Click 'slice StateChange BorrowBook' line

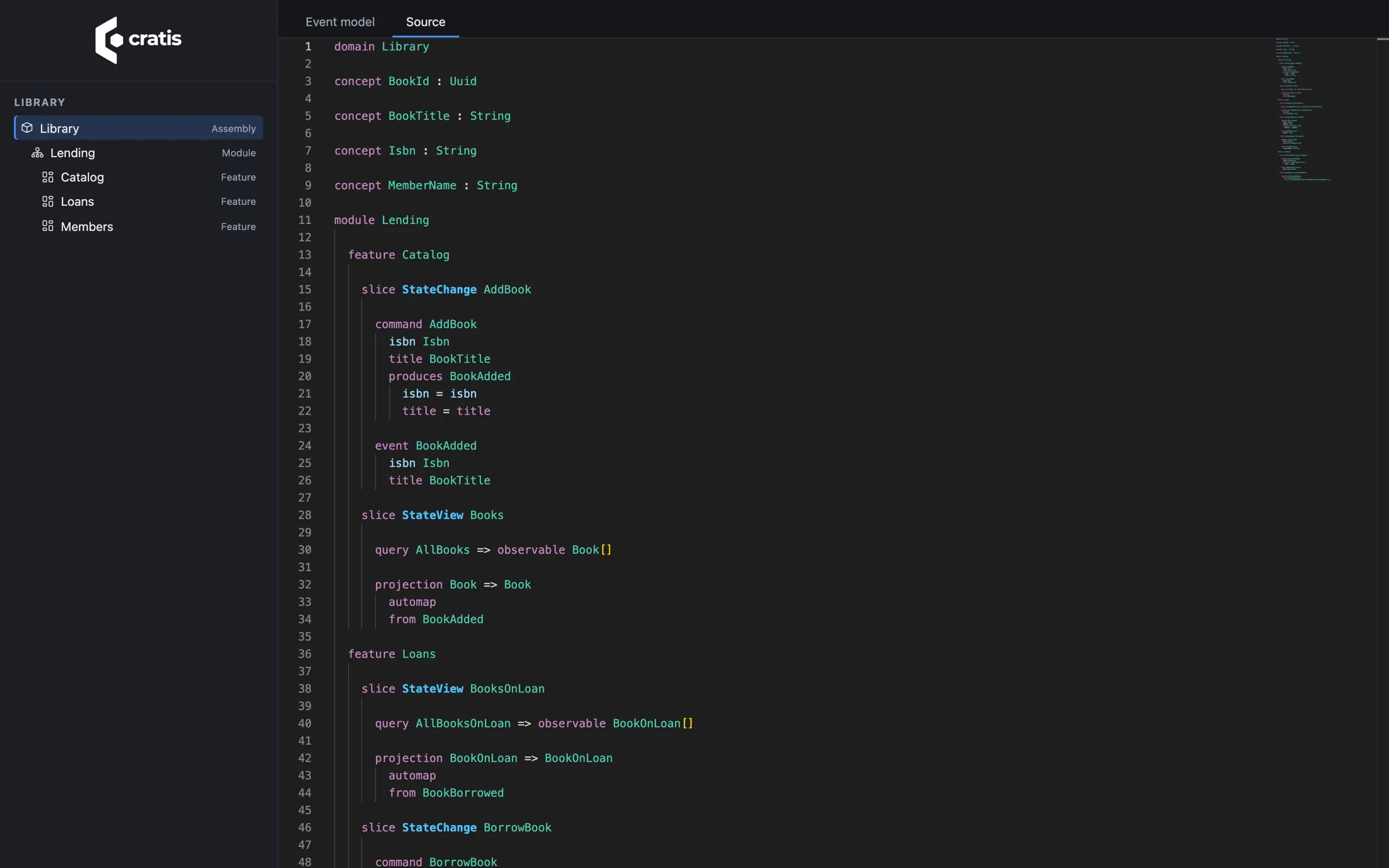456,828
